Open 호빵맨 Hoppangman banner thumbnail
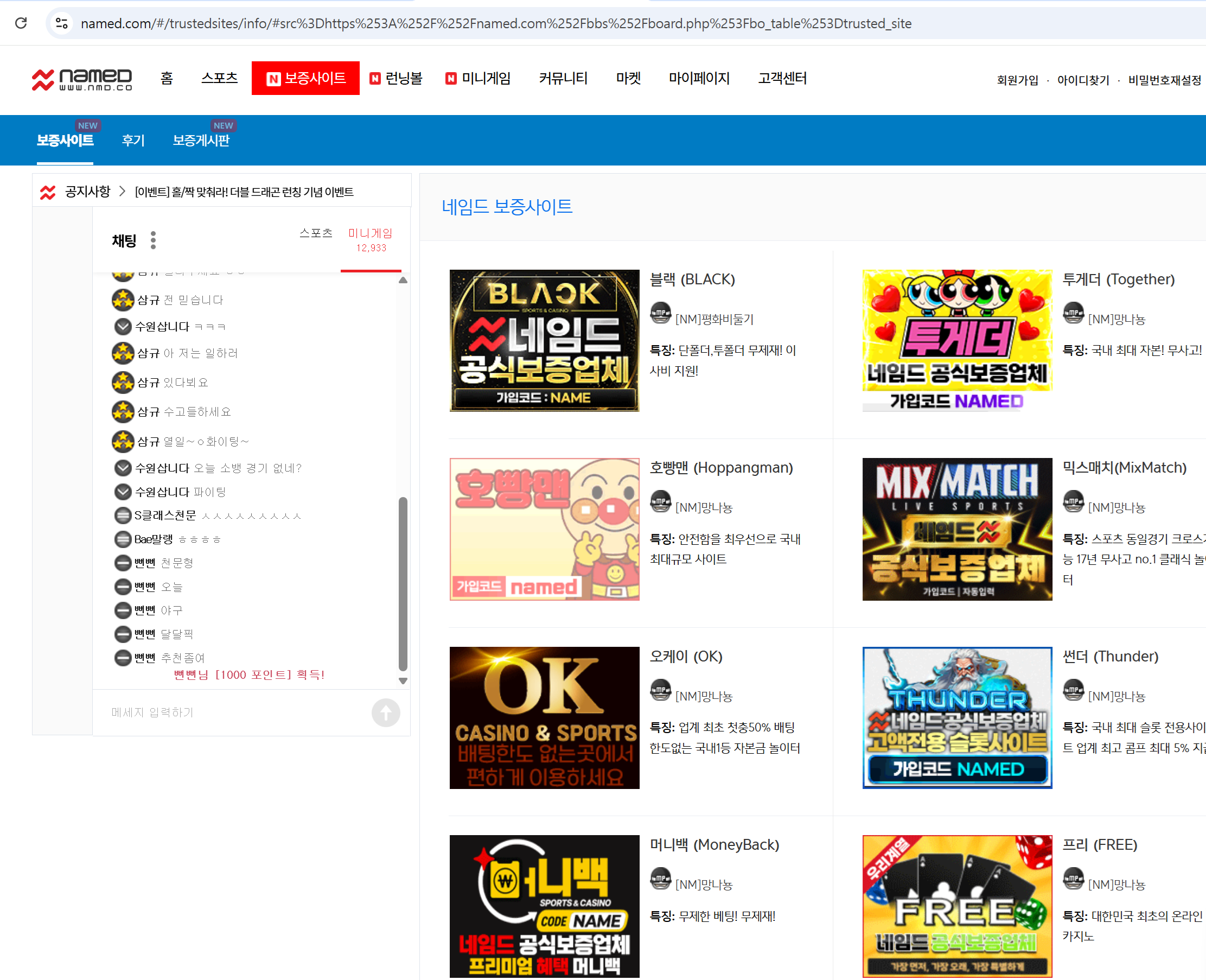Image resolution: width=1206 pixels, height=980 pixels. (544, 530)
